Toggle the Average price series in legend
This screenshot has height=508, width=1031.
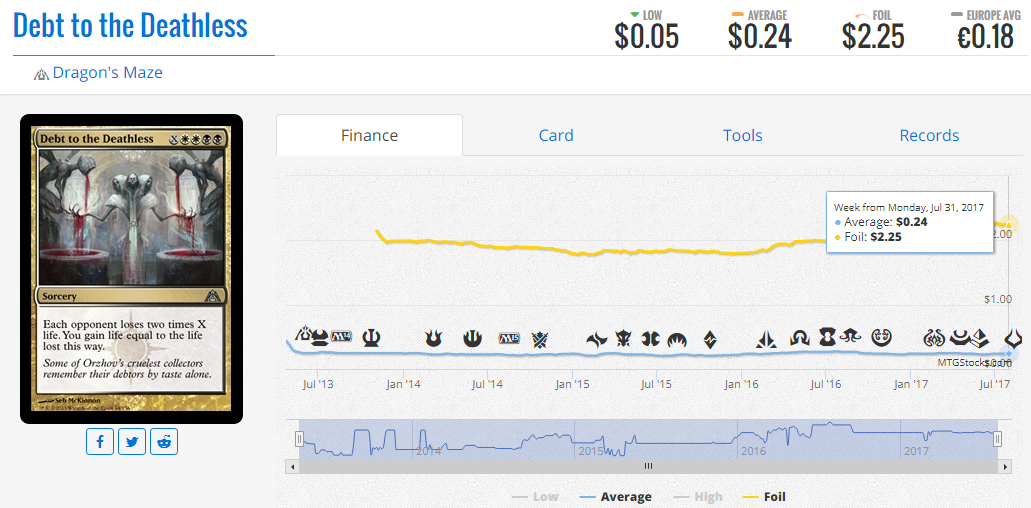(x=615, y=497)
